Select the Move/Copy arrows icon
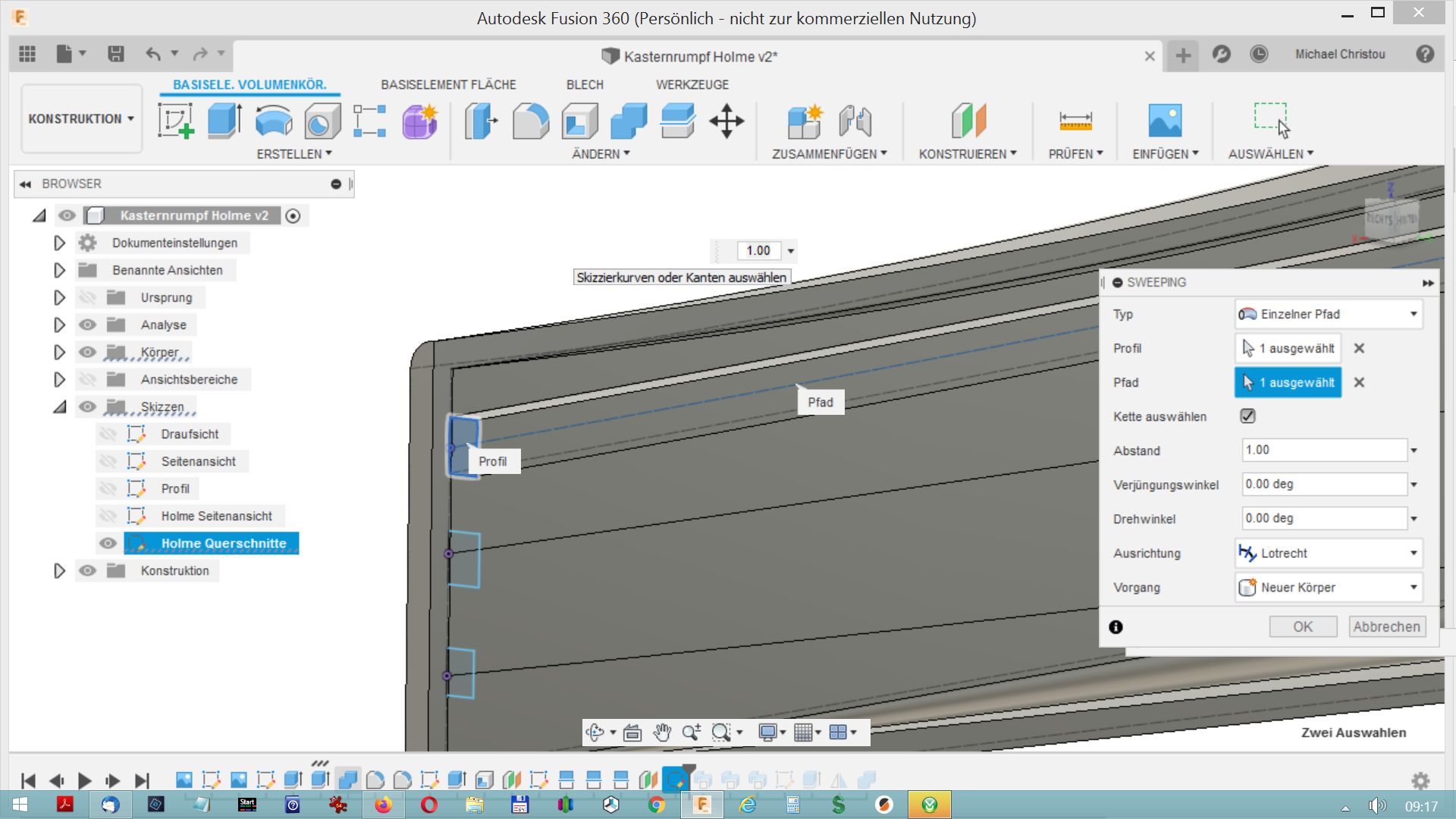 (726, 121)
